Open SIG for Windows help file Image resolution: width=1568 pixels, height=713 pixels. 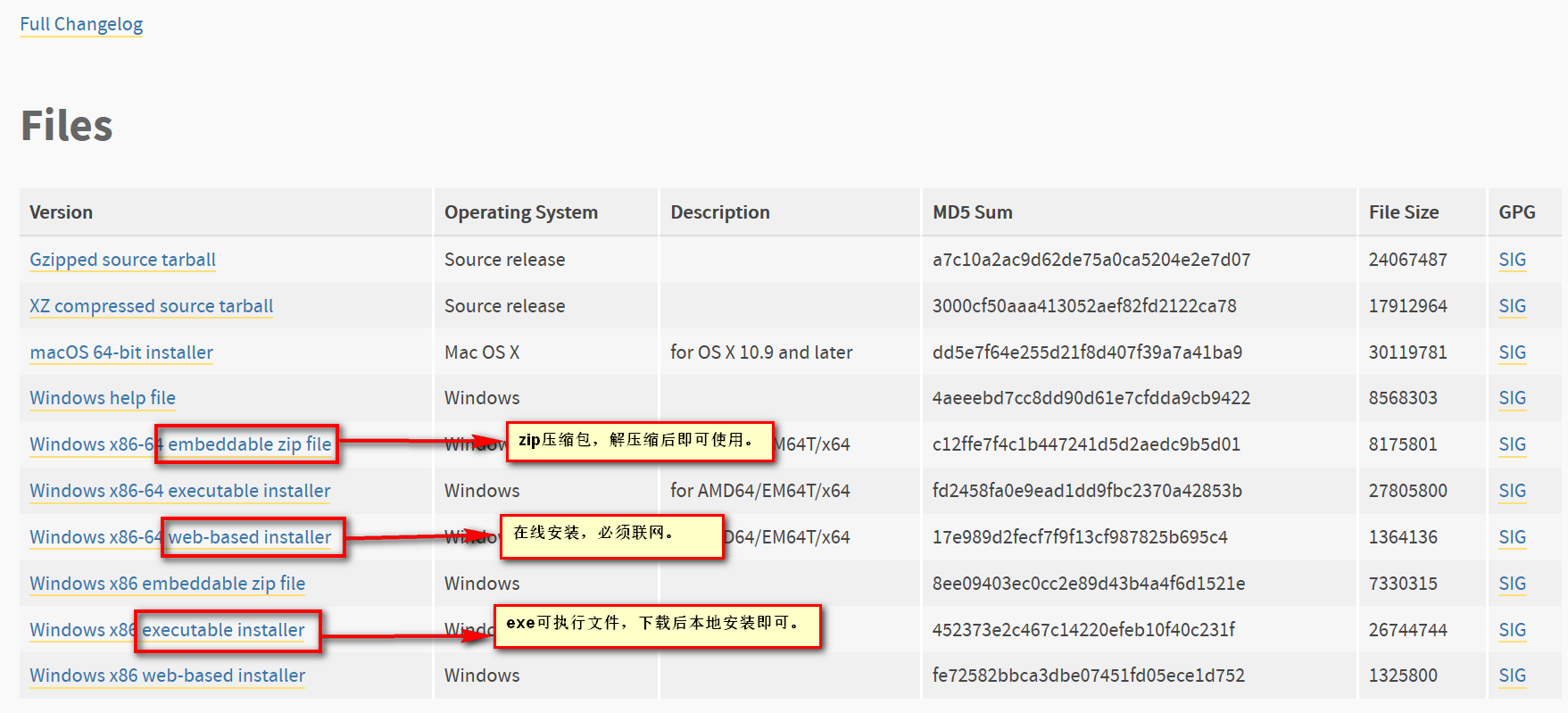pos(1512,398)
